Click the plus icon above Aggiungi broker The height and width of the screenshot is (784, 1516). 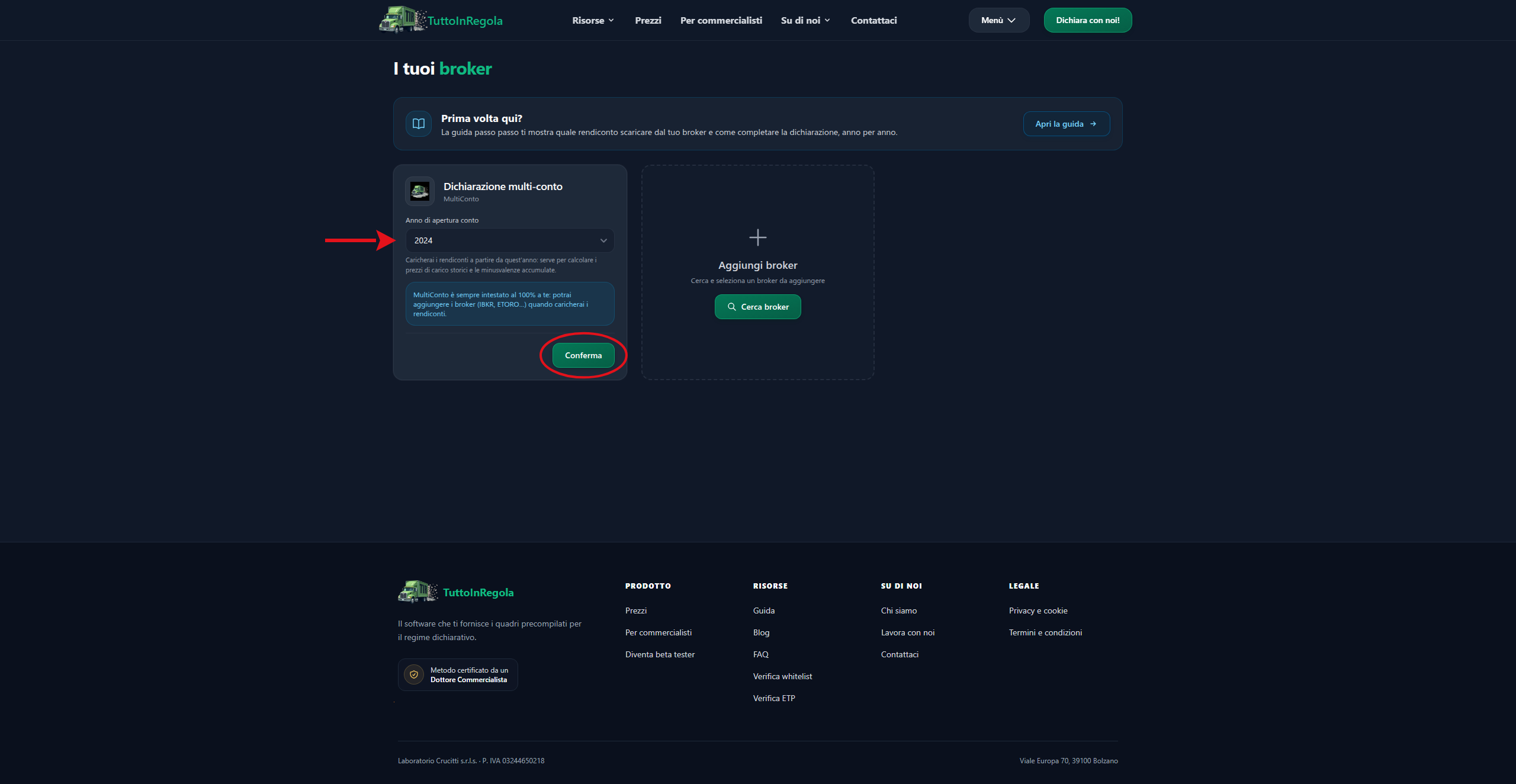757,237
